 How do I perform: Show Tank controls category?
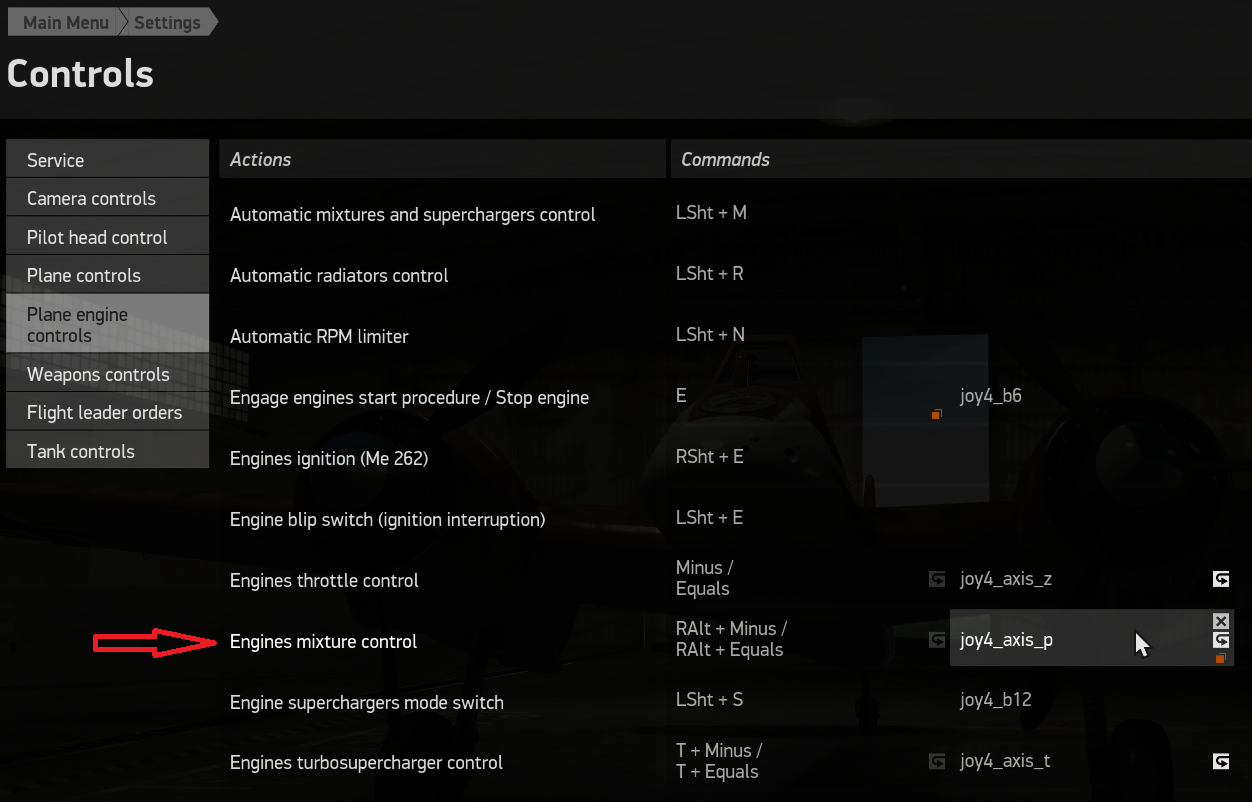click(x=107, y=451)
